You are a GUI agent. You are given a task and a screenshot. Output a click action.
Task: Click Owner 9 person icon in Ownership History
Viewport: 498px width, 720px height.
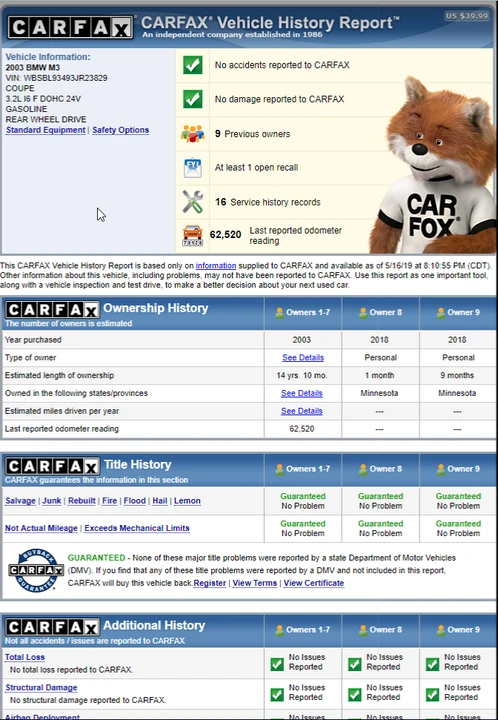[440, 313]
